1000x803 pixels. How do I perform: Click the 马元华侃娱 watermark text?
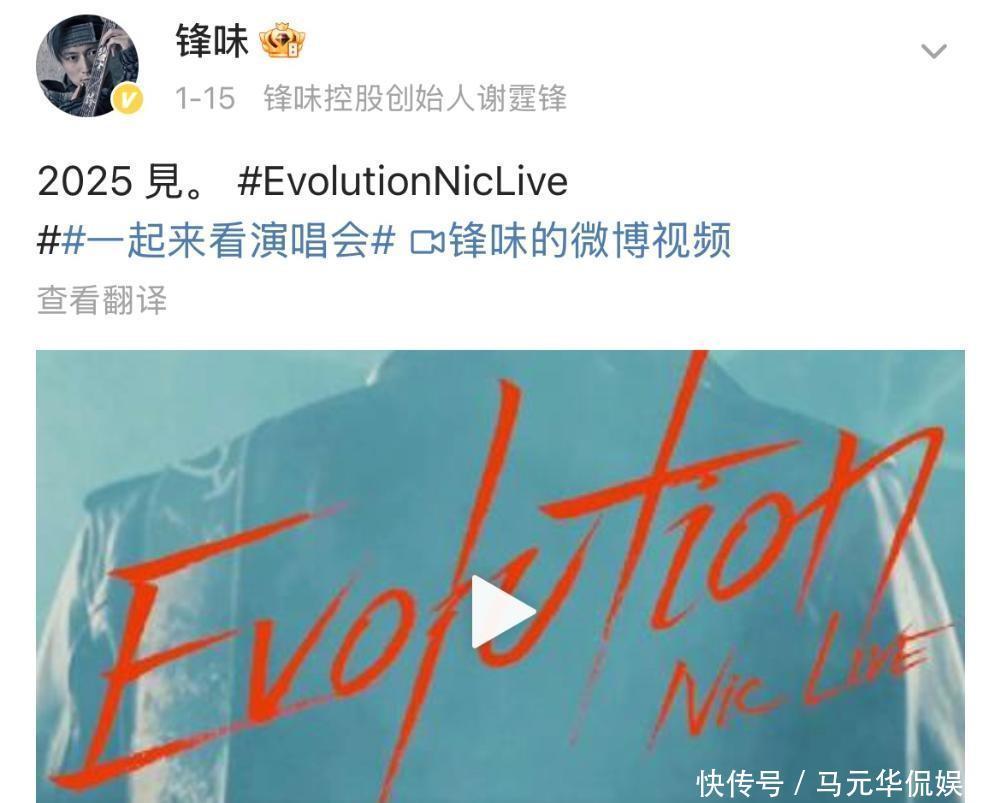(889, 783)
